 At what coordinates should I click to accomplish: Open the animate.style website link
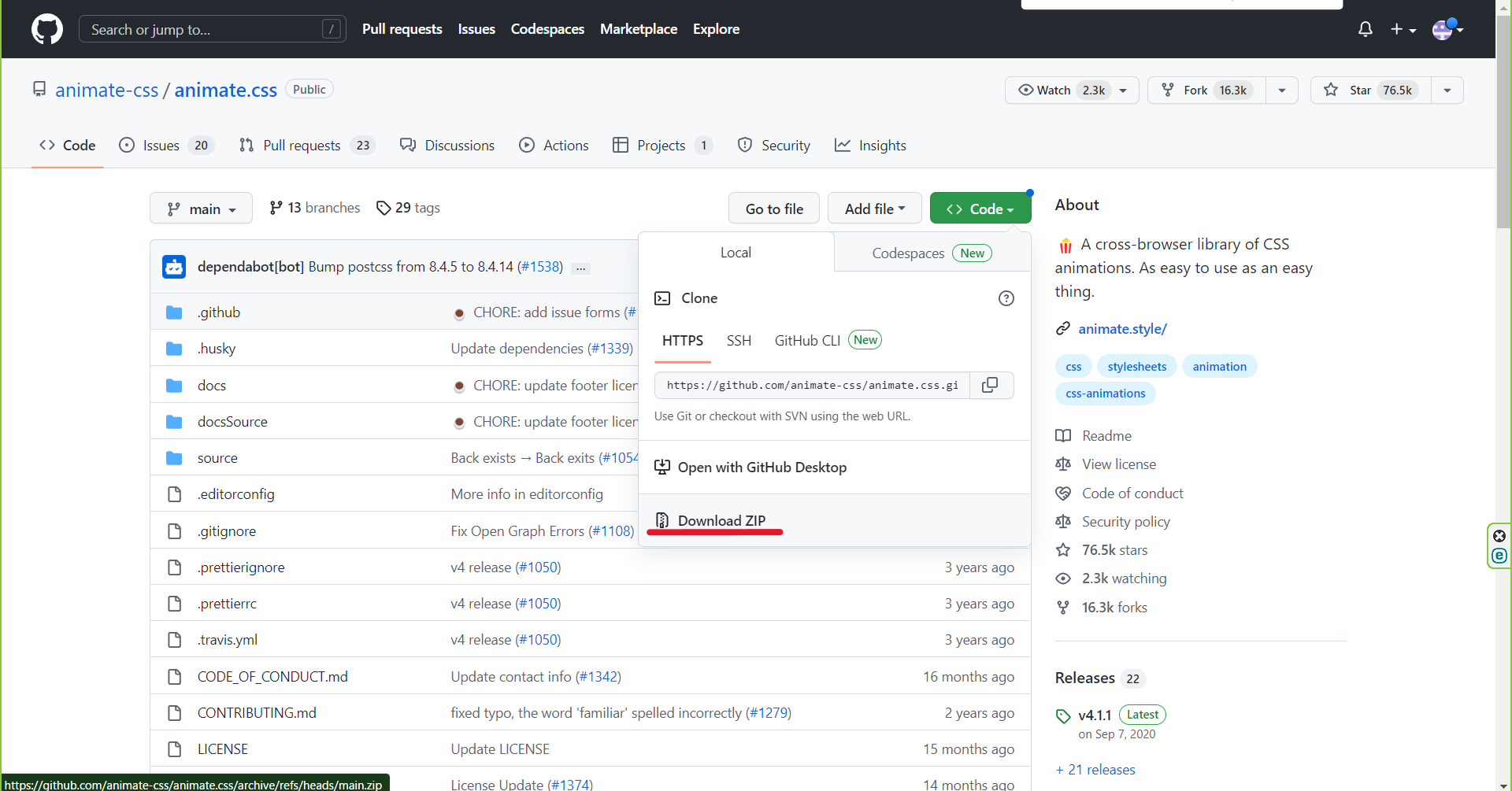pos(1122,329)
